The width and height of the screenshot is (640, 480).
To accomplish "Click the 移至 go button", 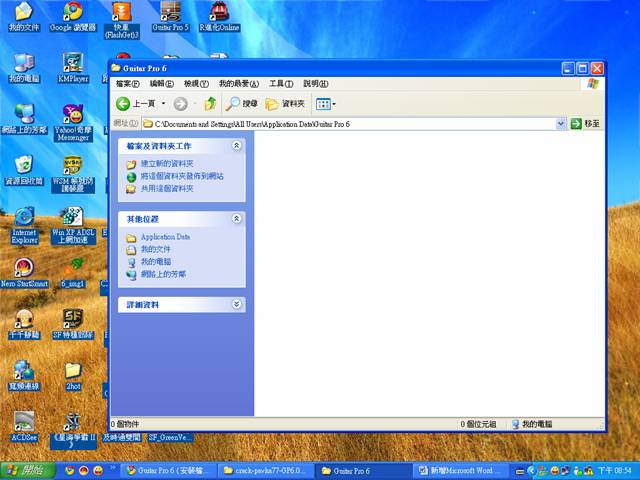I will click(x=585, y=124).
